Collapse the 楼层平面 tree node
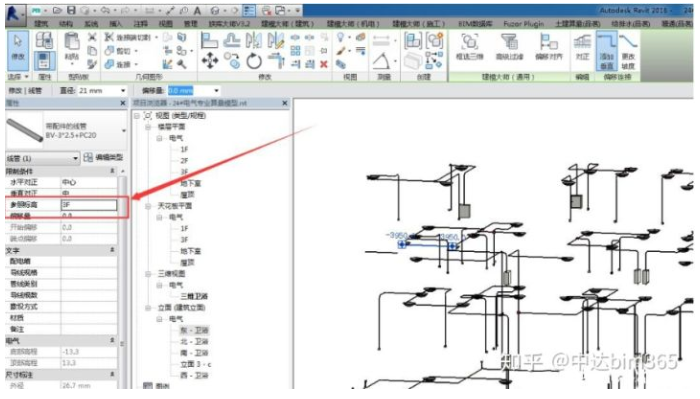 [148, 127]
